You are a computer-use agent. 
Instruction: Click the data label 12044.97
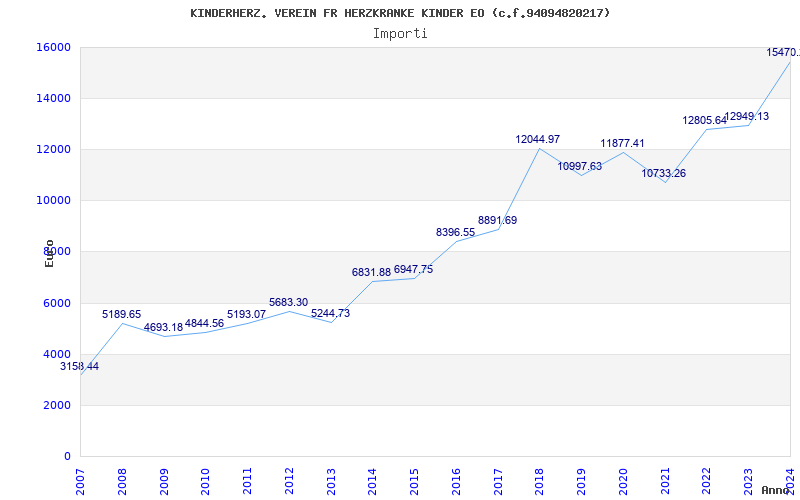coord(537,139)
